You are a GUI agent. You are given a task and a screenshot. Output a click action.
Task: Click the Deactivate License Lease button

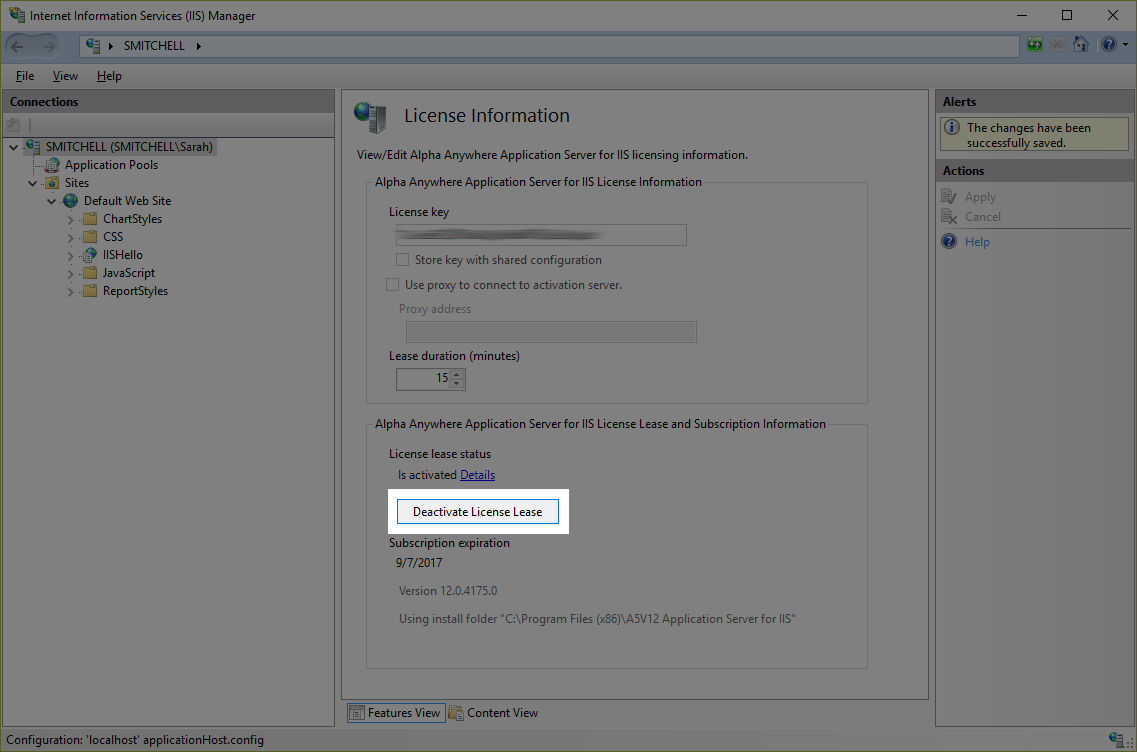(x=478, y=511)
